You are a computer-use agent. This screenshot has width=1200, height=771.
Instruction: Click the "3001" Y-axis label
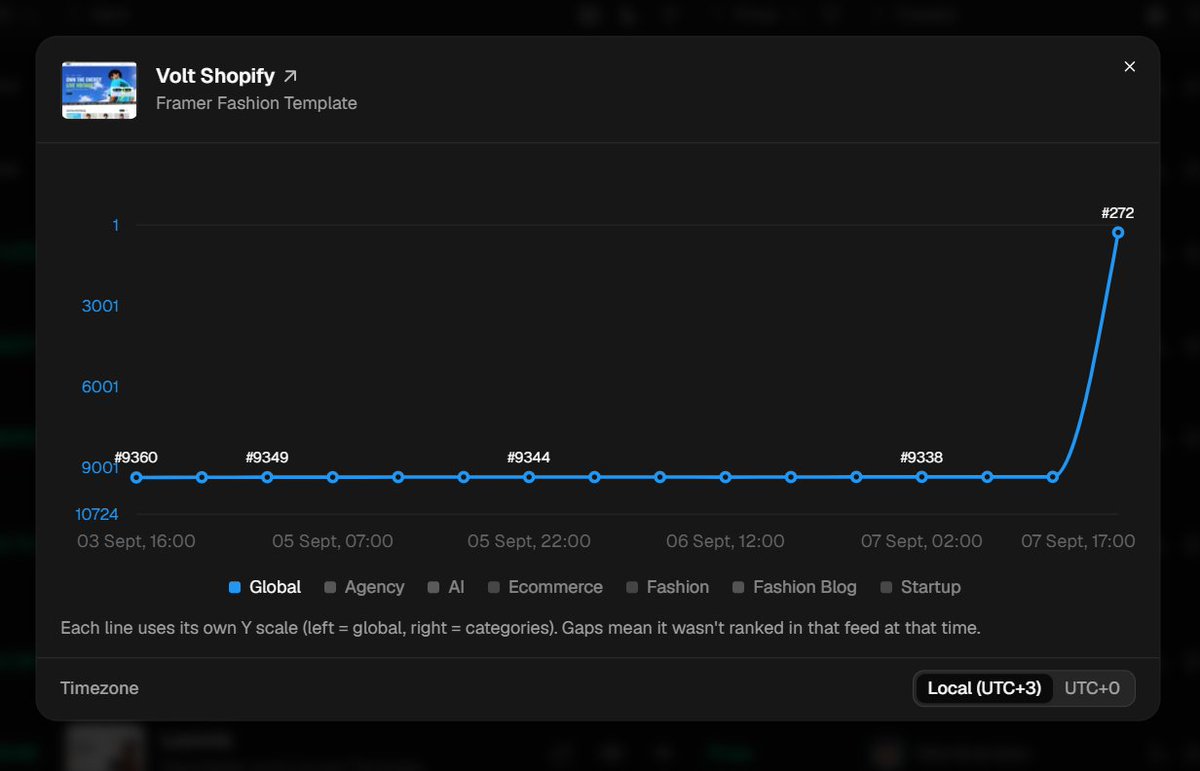pos(100,306)
